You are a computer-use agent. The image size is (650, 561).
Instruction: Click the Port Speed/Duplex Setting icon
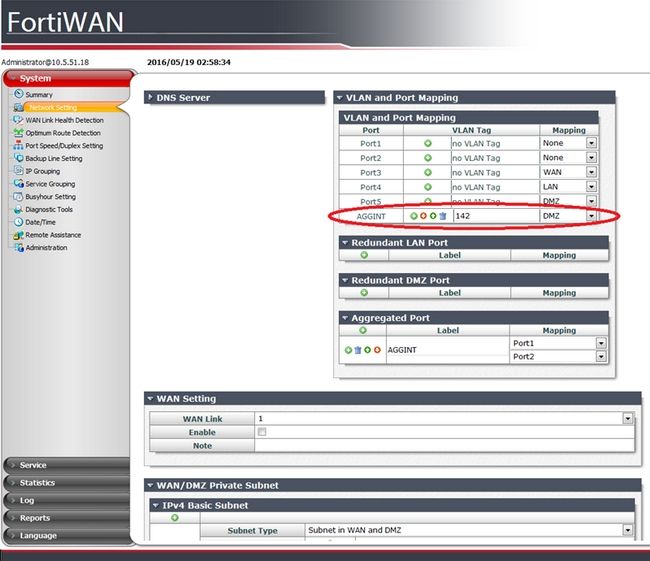click(x=18, y=146)
